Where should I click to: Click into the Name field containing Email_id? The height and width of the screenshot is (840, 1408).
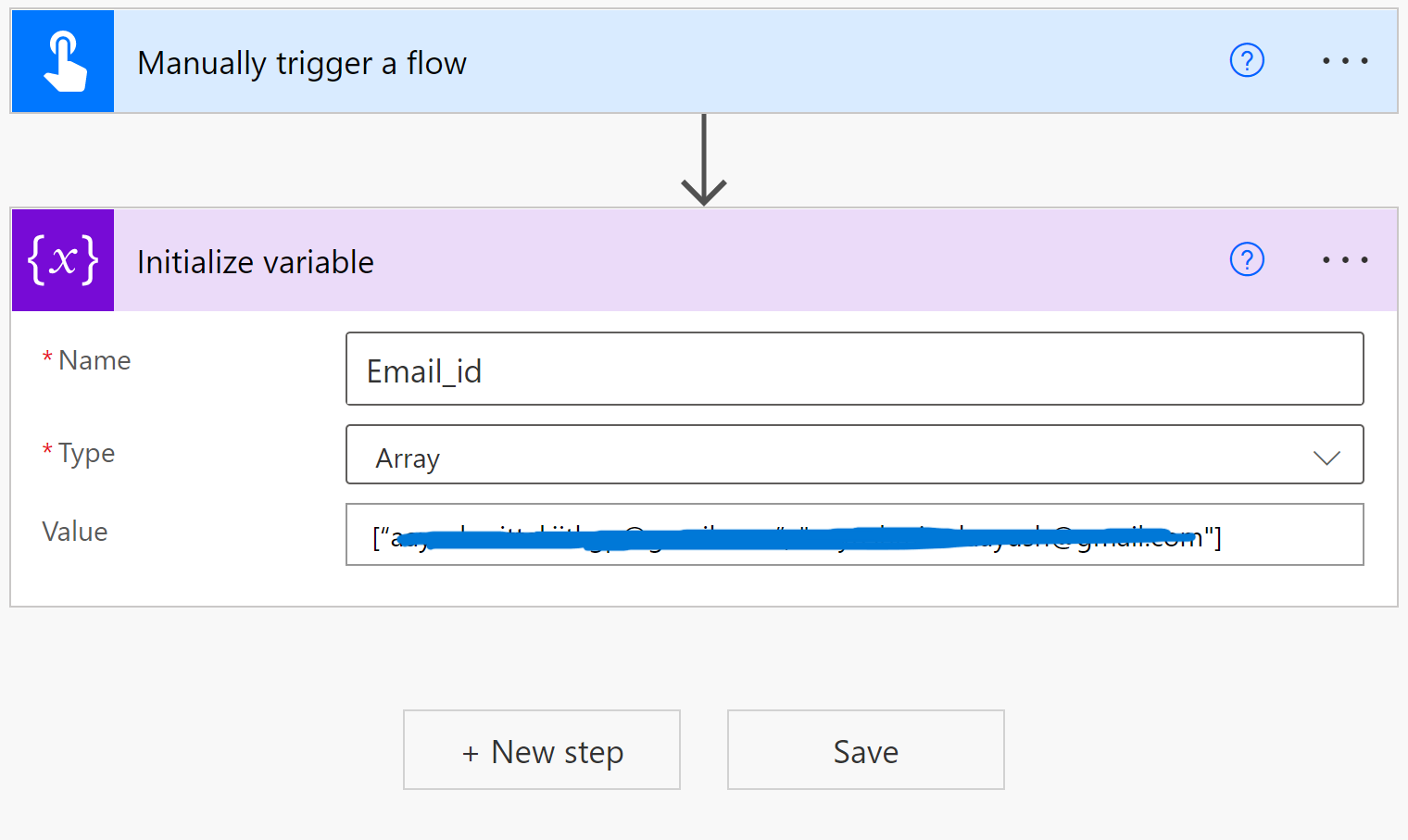854,370
